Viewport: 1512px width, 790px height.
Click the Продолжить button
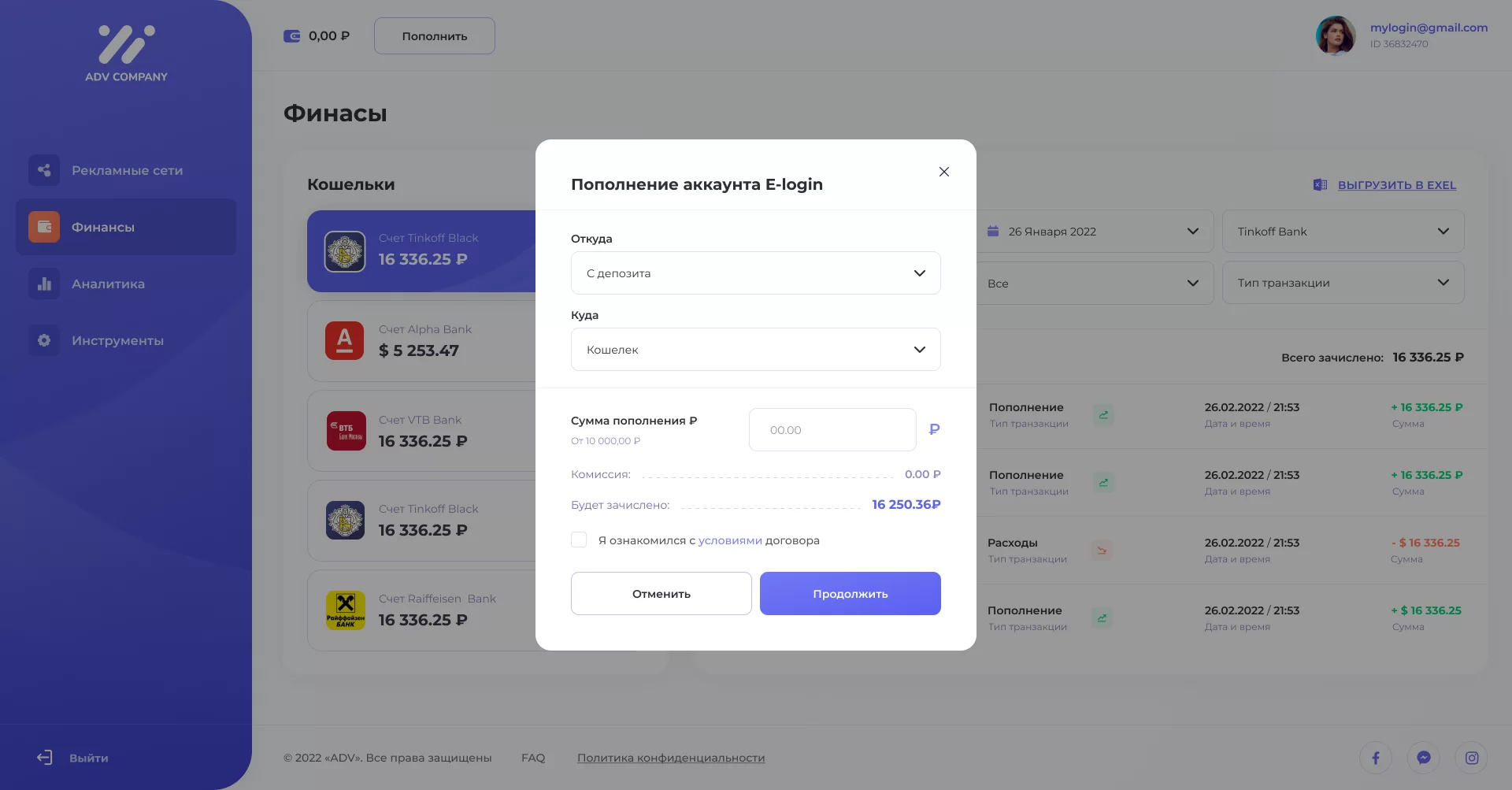pyautogui.click(x=850, y=594)
